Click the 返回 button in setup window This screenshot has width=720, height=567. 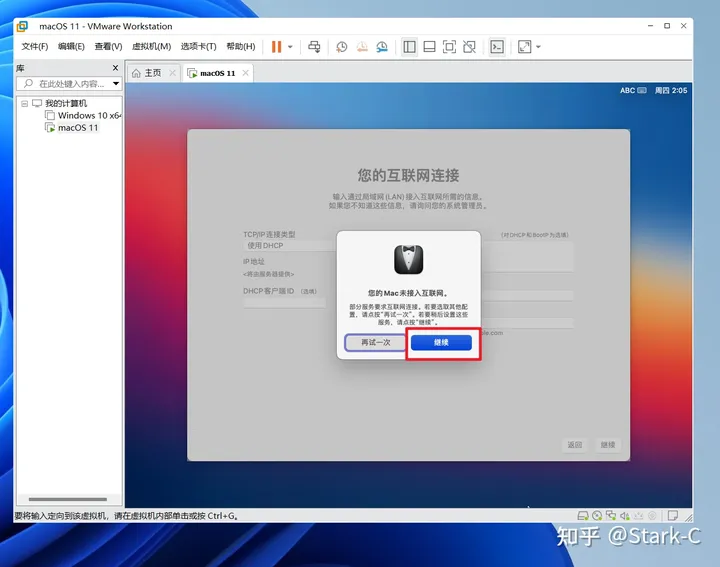574,444
